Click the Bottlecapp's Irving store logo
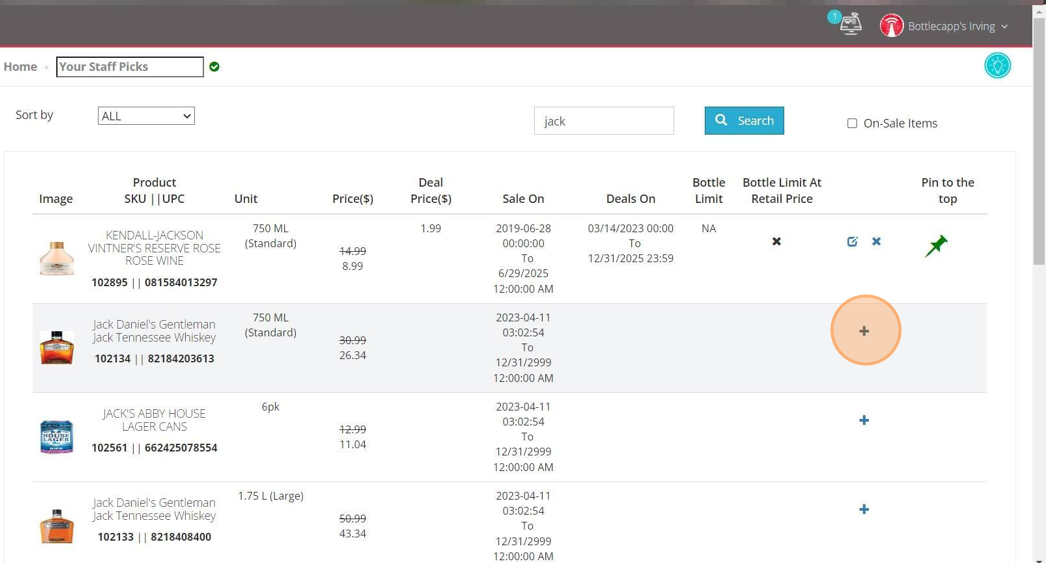The width and height of the screenshot is (1046, 563). [891, 26]
